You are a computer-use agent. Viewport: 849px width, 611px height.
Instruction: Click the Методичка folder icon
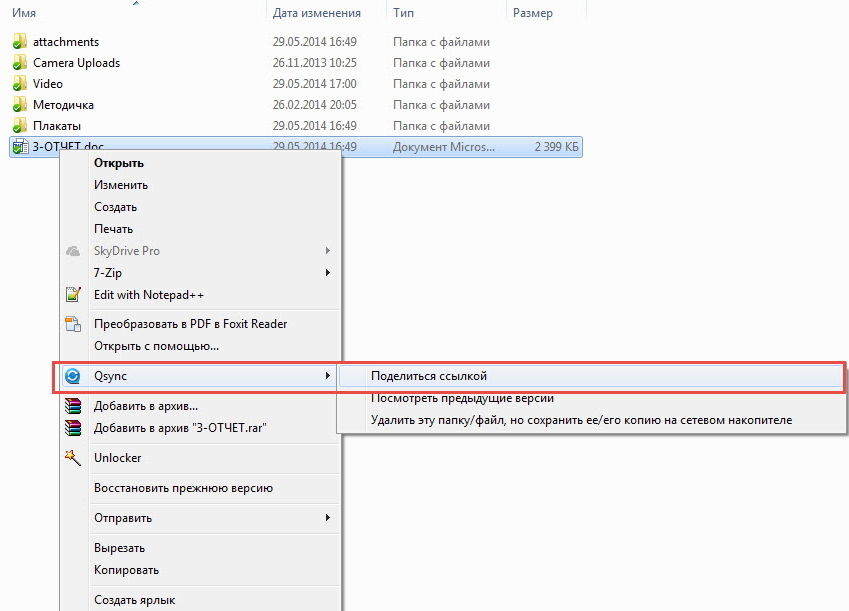click(x=19, y=105)
